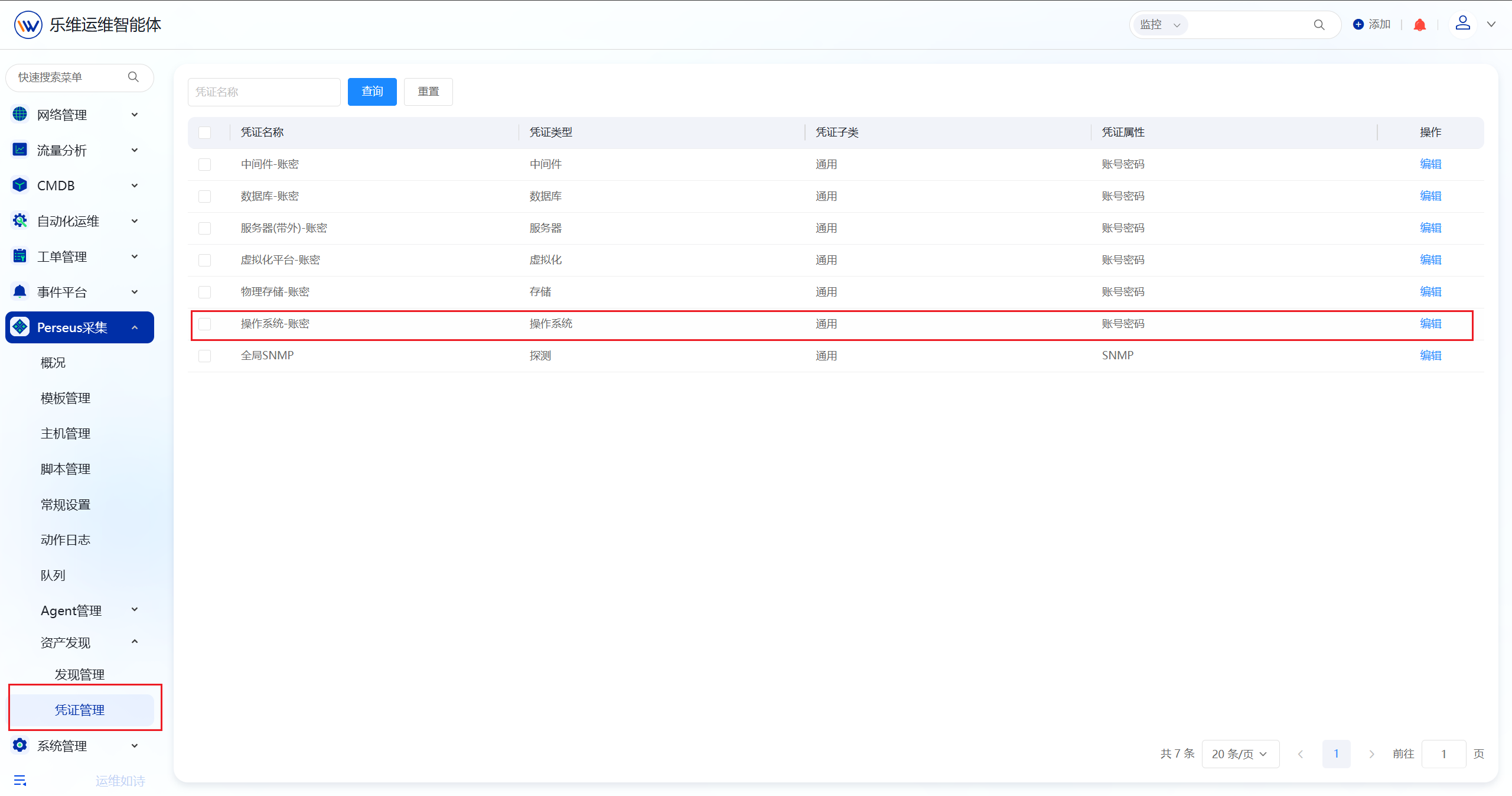
Task: Open the 监控 search scope dropdown
Action: tap(1160, 25)
